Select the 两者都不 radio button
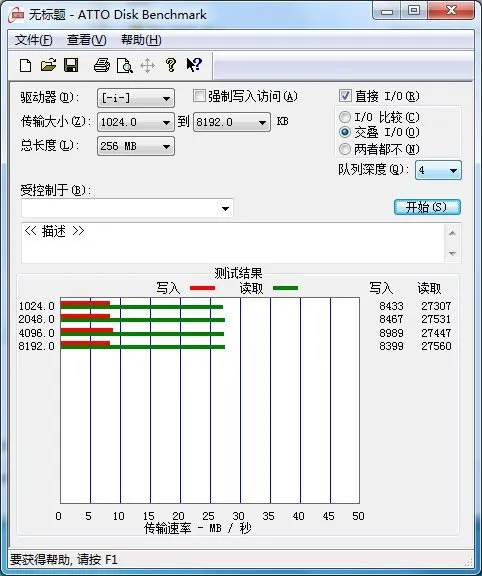 pos(345,149)
